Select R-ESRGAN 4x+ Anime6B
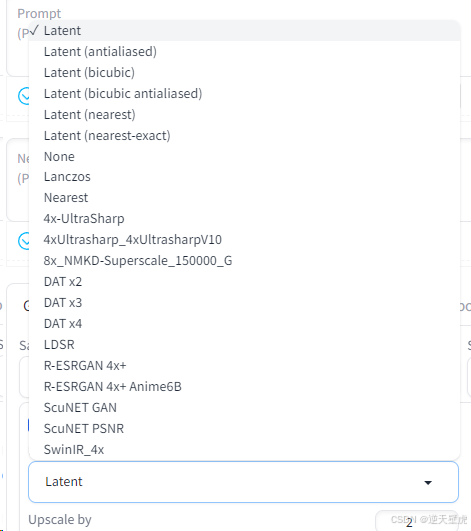The image size is (471, 531). (244, 387)
